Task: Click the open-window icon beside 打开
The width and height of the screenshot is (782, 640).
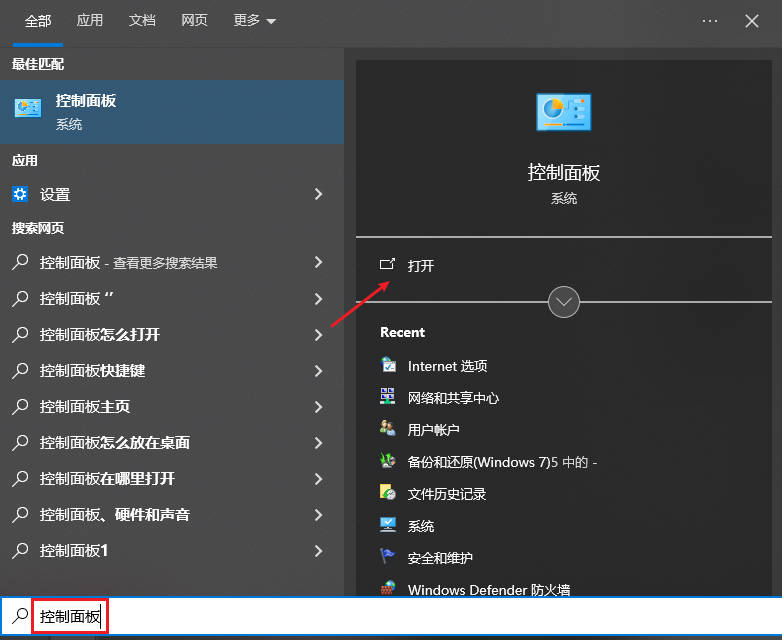Action: [x=388, y=264]
